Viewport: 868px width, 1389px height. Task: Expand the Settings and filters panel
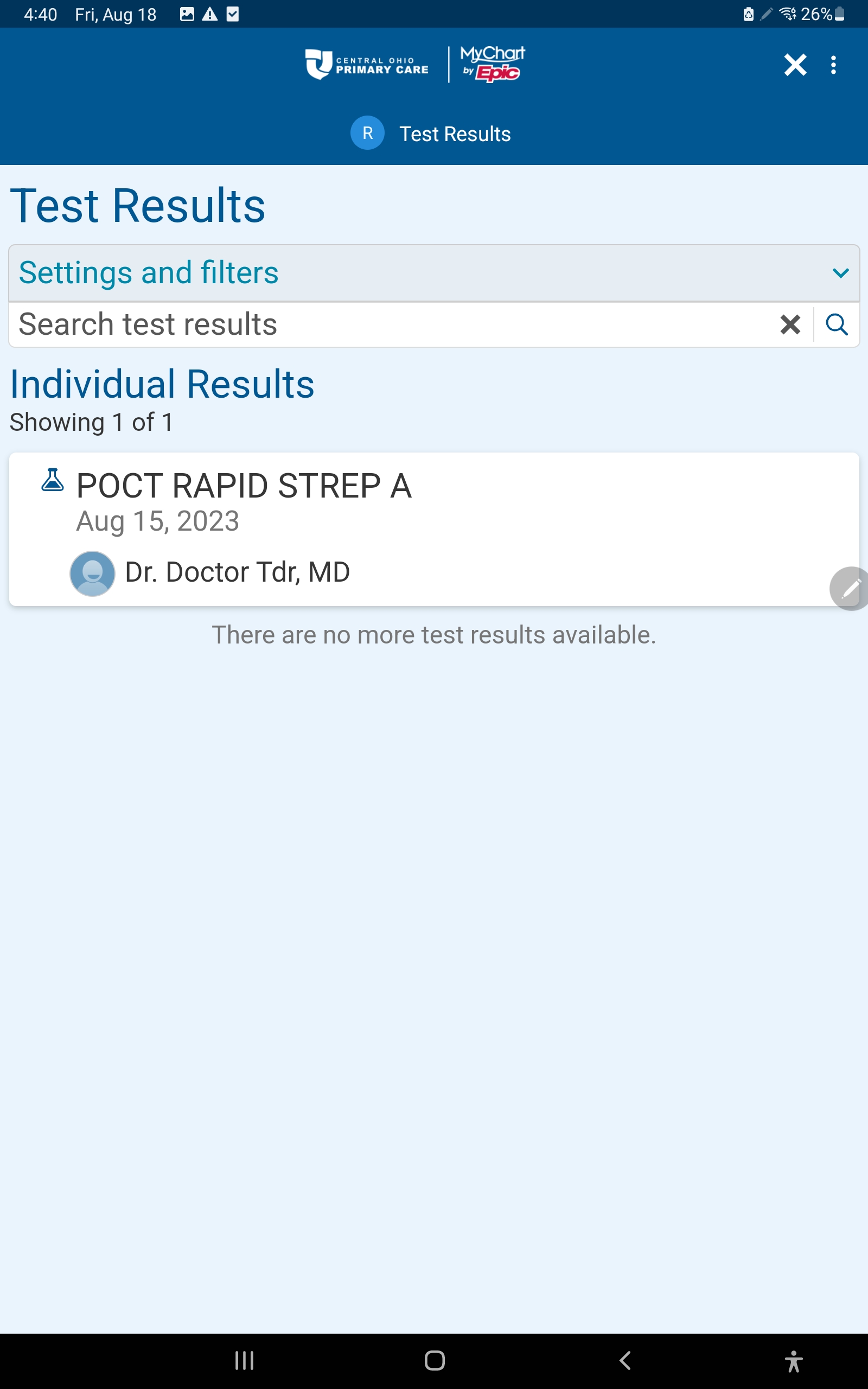pyautogui.click(x=434, y=272)
